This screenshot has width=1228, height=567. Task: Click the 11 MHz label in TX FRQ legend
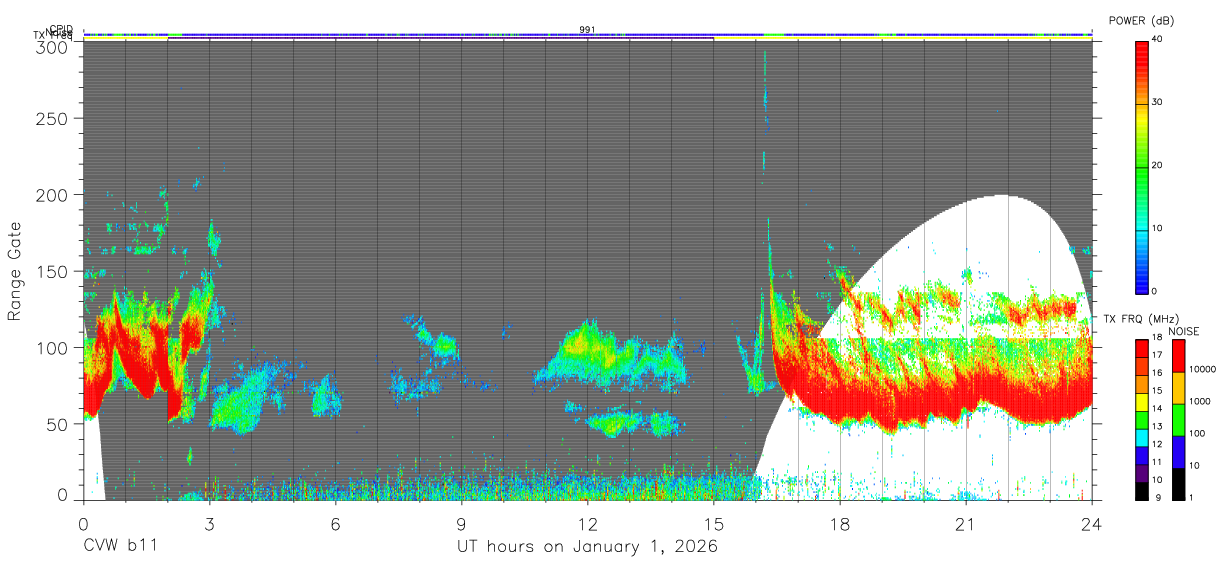(x=1156, y=462)
